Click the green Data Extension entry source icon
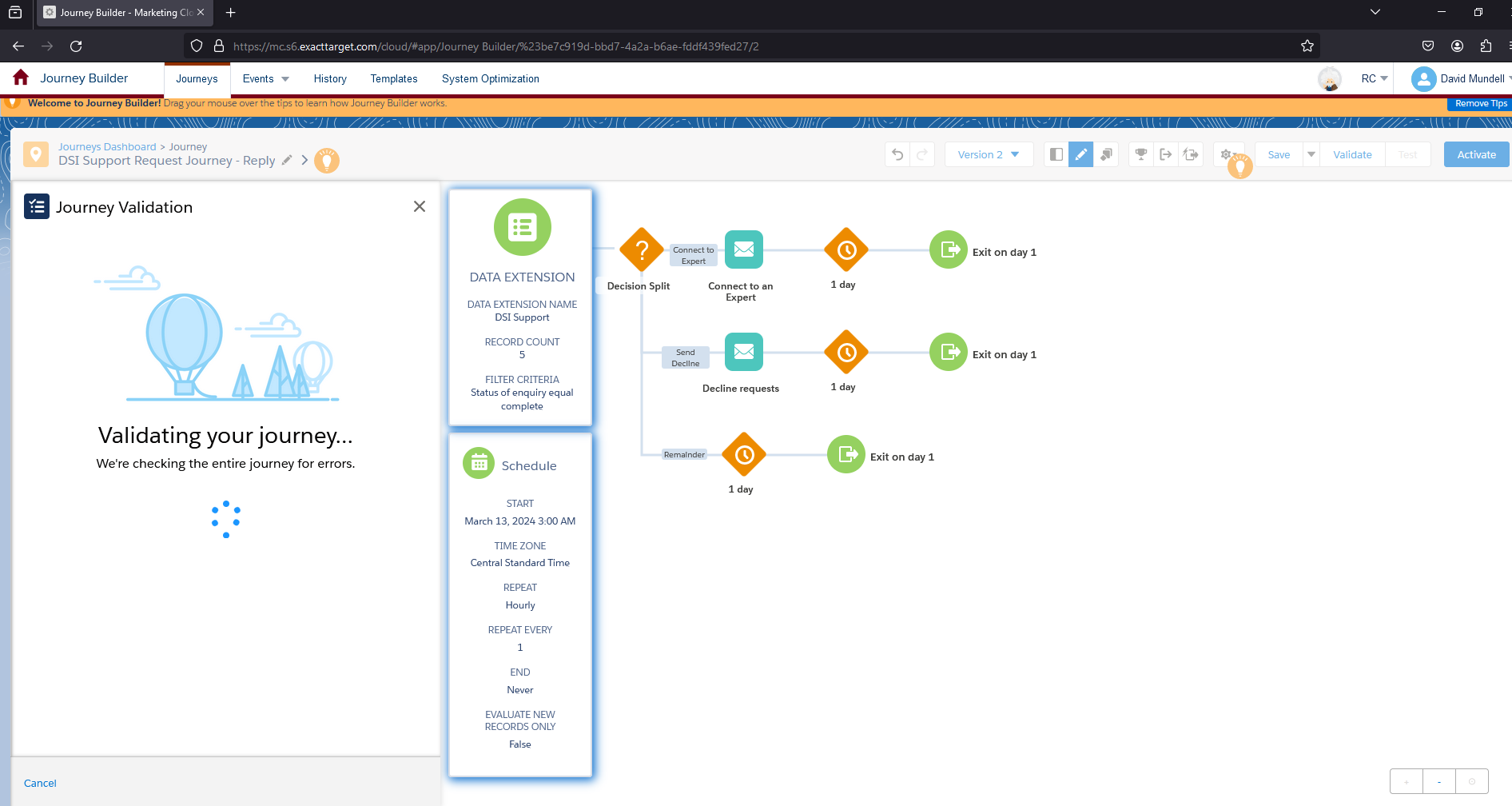The width and height of the screenshot is (1512, 806). click(x=522, y=228)
